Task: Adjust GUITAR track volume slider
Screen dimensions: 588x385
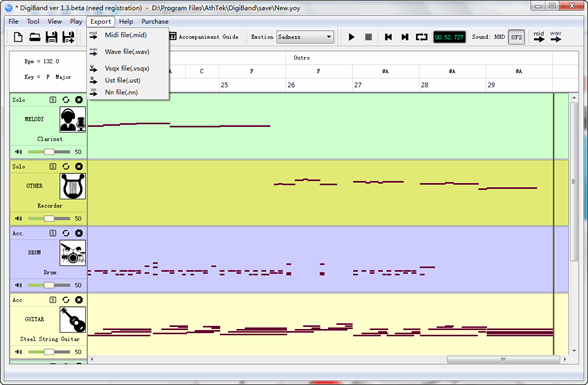Action: click(x=49, y=352)
